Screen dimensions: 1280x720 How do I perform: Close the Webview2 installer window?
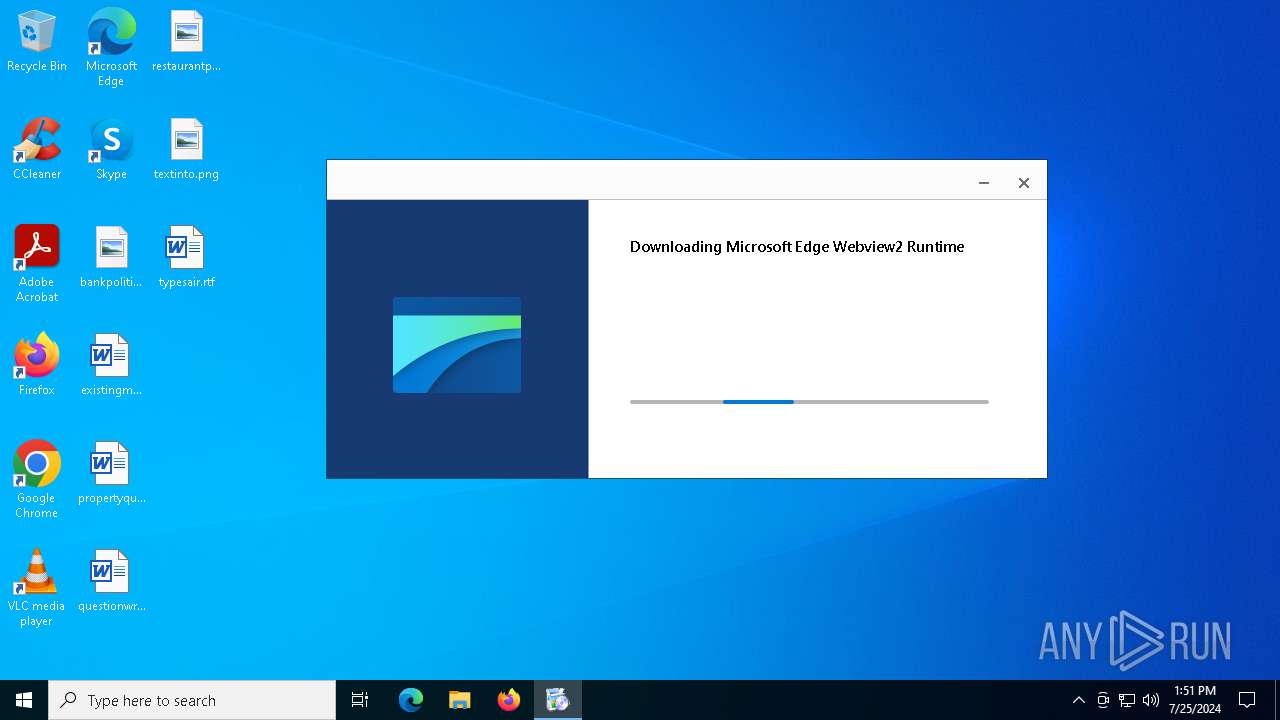[1024, 182]
